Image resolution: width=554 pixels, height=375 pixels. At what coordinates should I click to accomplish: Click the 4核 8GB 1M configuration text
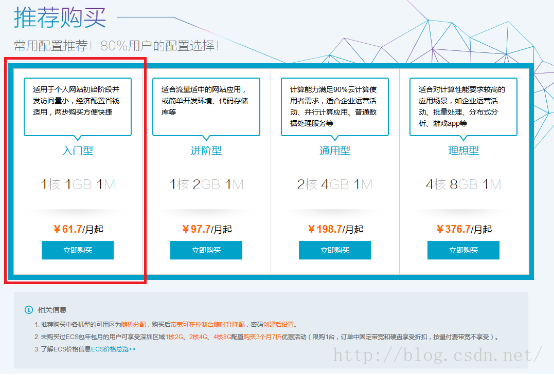tap(463, 184)
